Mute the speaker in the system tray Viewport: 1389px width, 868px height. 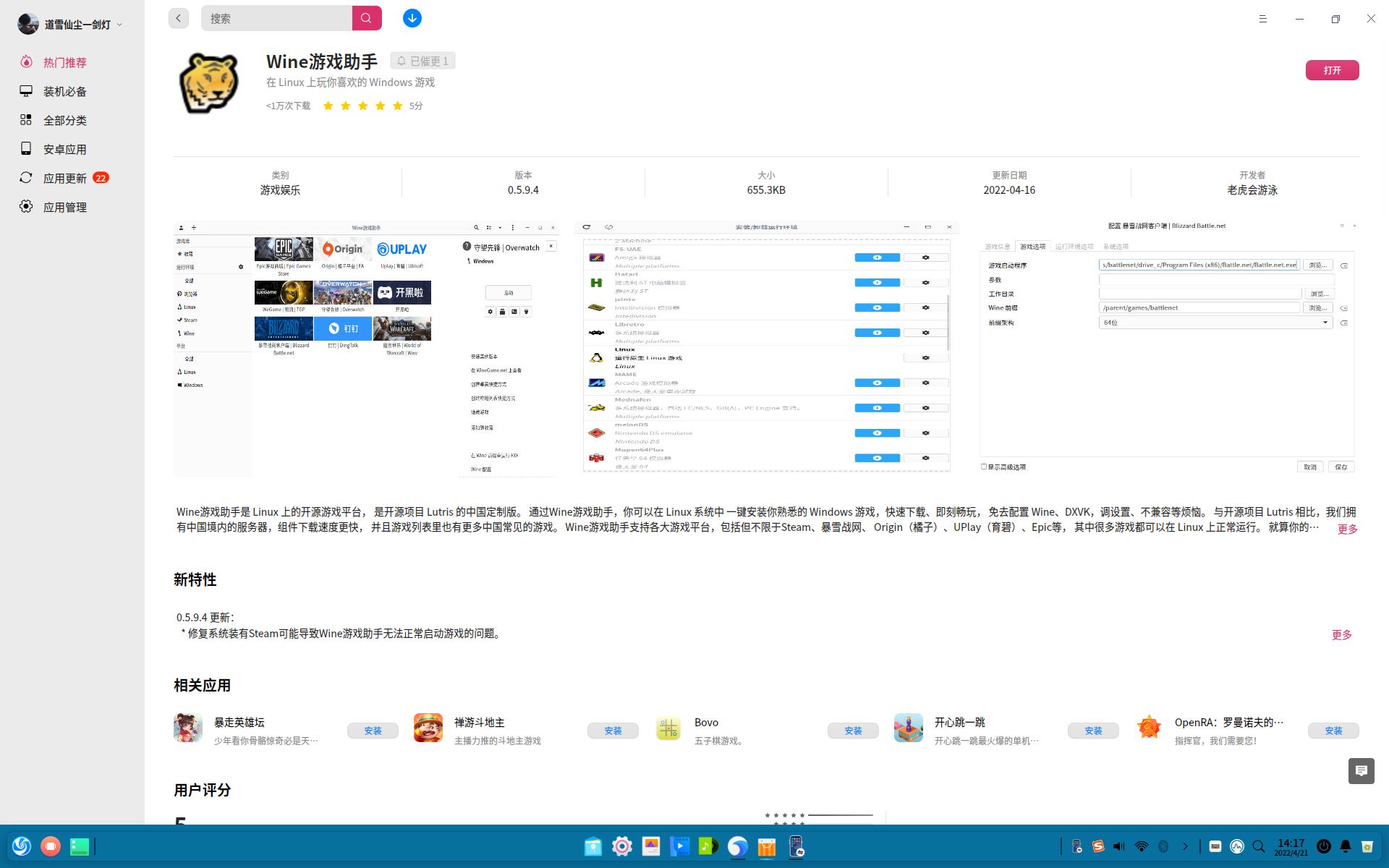coord(1118,846)
